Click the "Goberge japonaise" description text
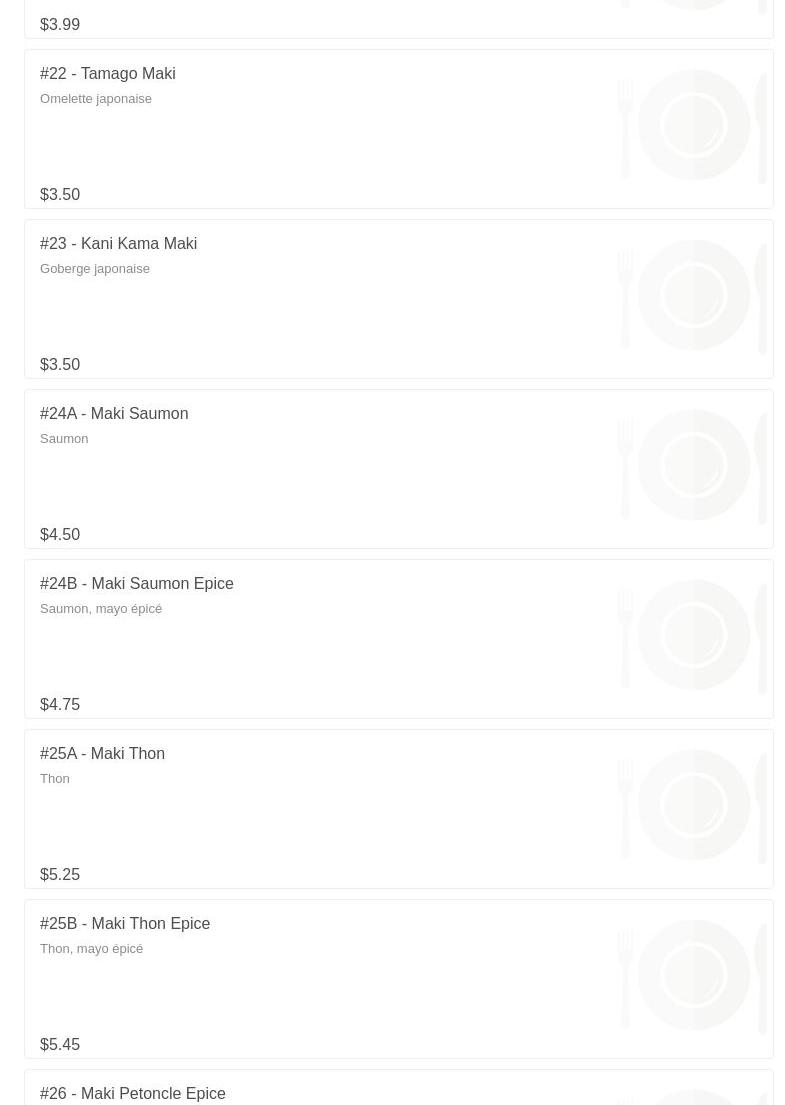 point(95,269)
